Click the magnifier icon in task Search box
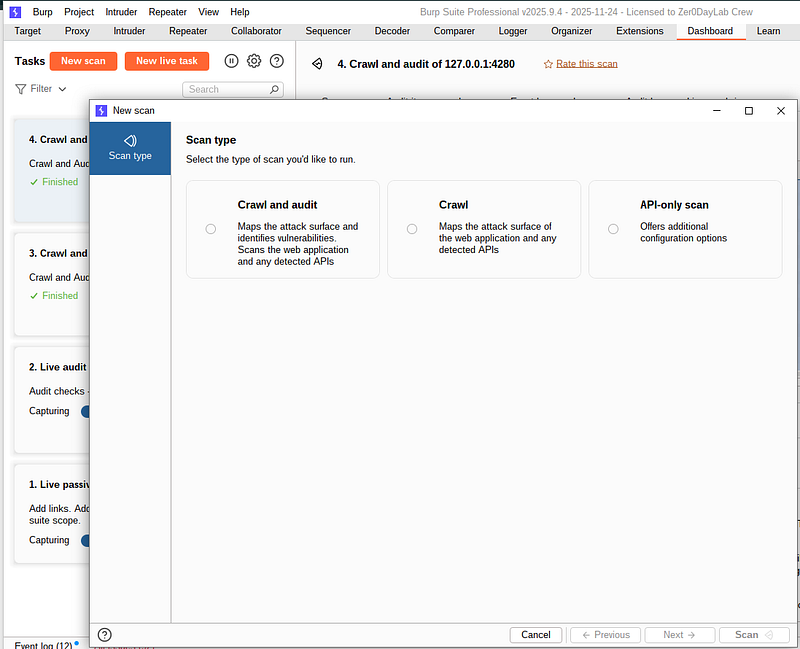The height and width of the screenshot is (649, 800). pos(274,89)
